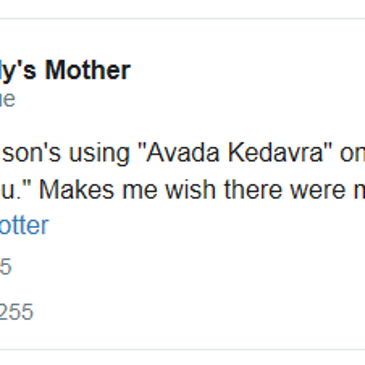365x365 pixels.
Task: Click the gray username fragment under the name
Action: [7, 99]
